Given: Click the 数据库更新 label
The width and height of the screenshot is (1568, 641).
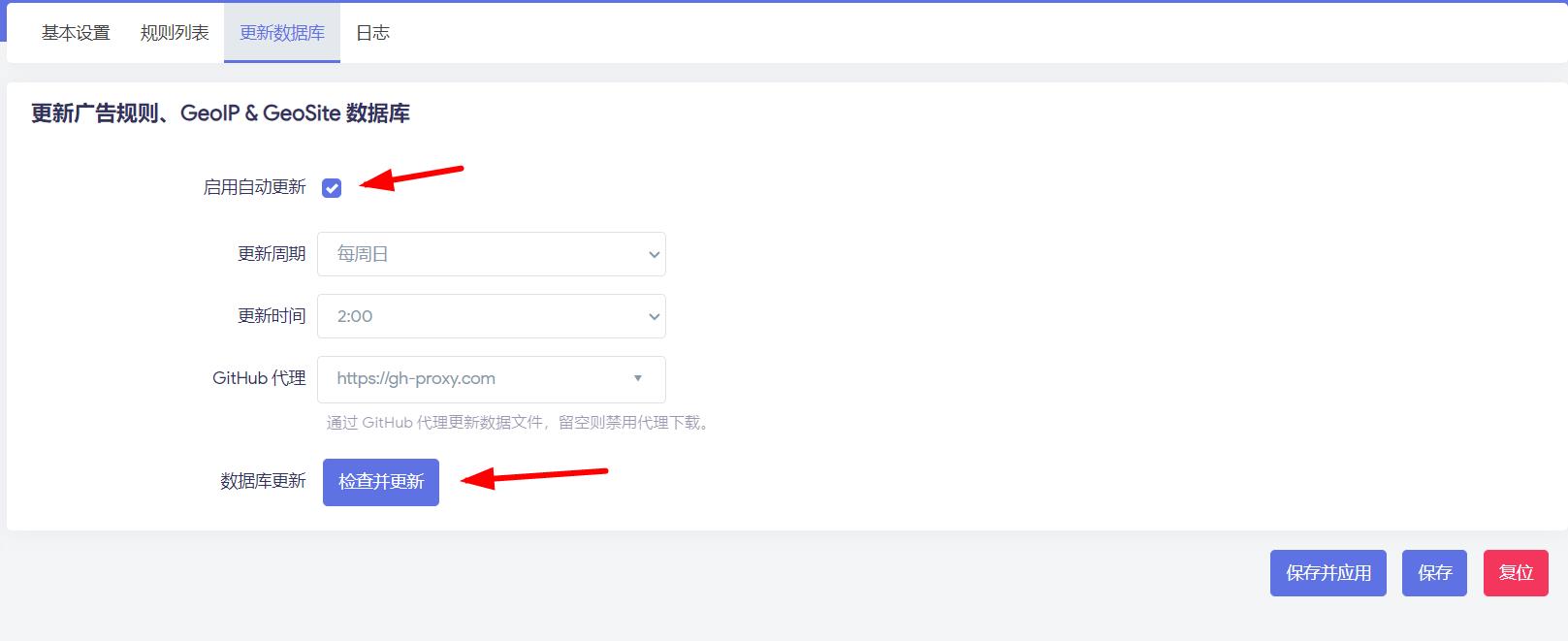Looking at the screenshot, I should pyautogui.click(x=263, y=481).
